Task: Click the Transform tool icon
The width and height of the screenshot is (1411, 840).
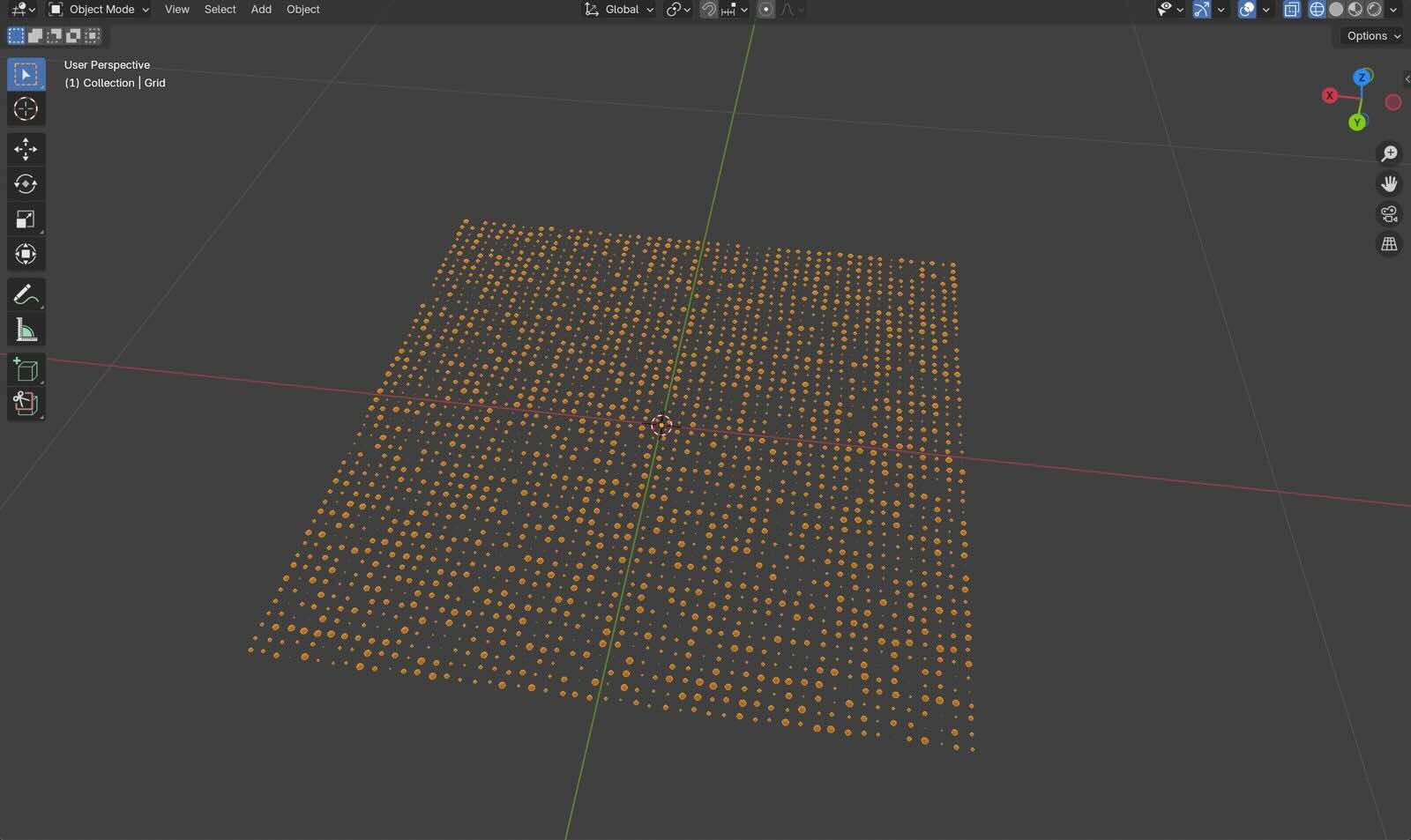Action: (x=26, y=255)
